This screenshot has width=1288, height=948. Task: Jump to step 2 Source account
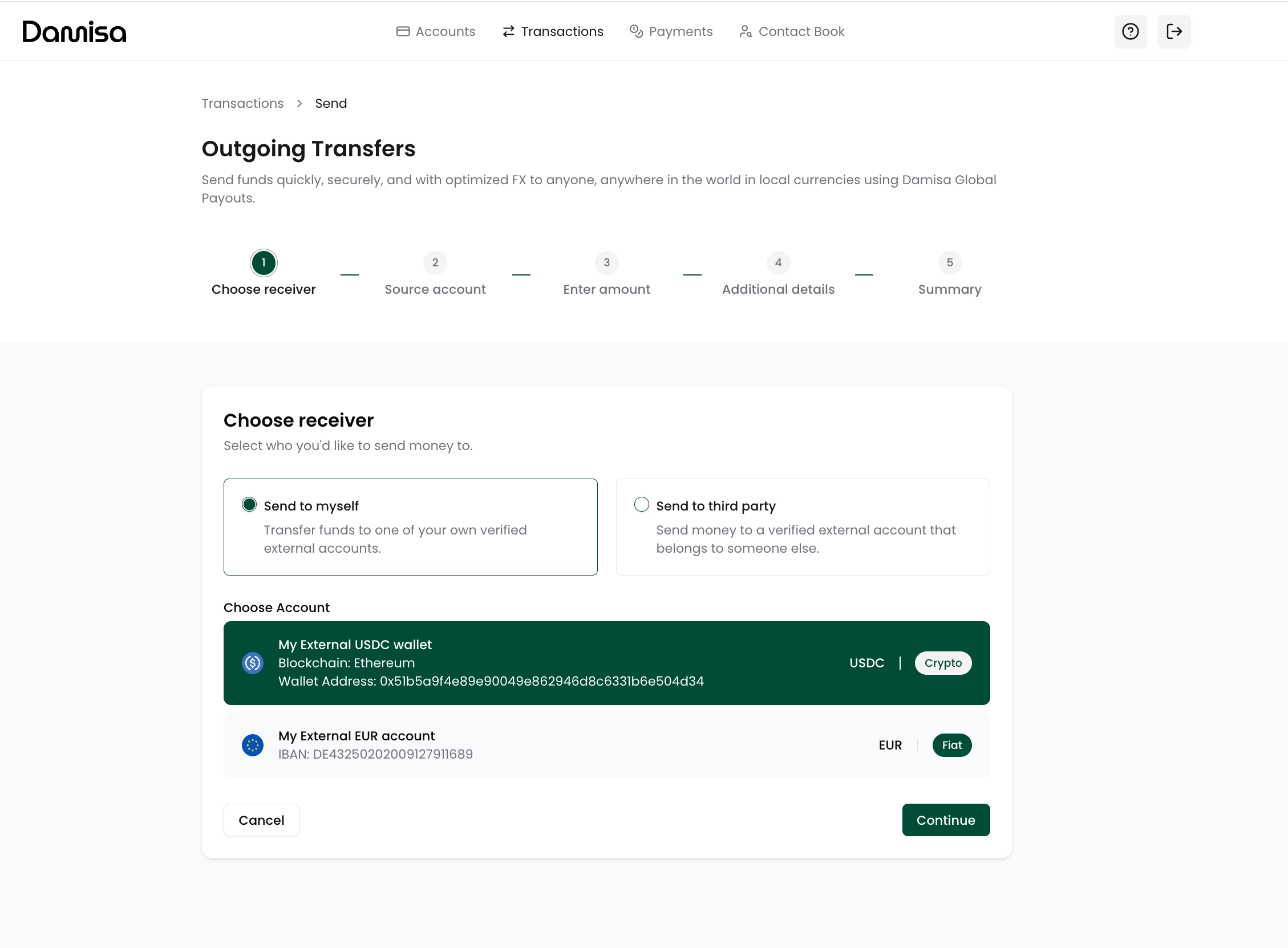click(435, 263)
